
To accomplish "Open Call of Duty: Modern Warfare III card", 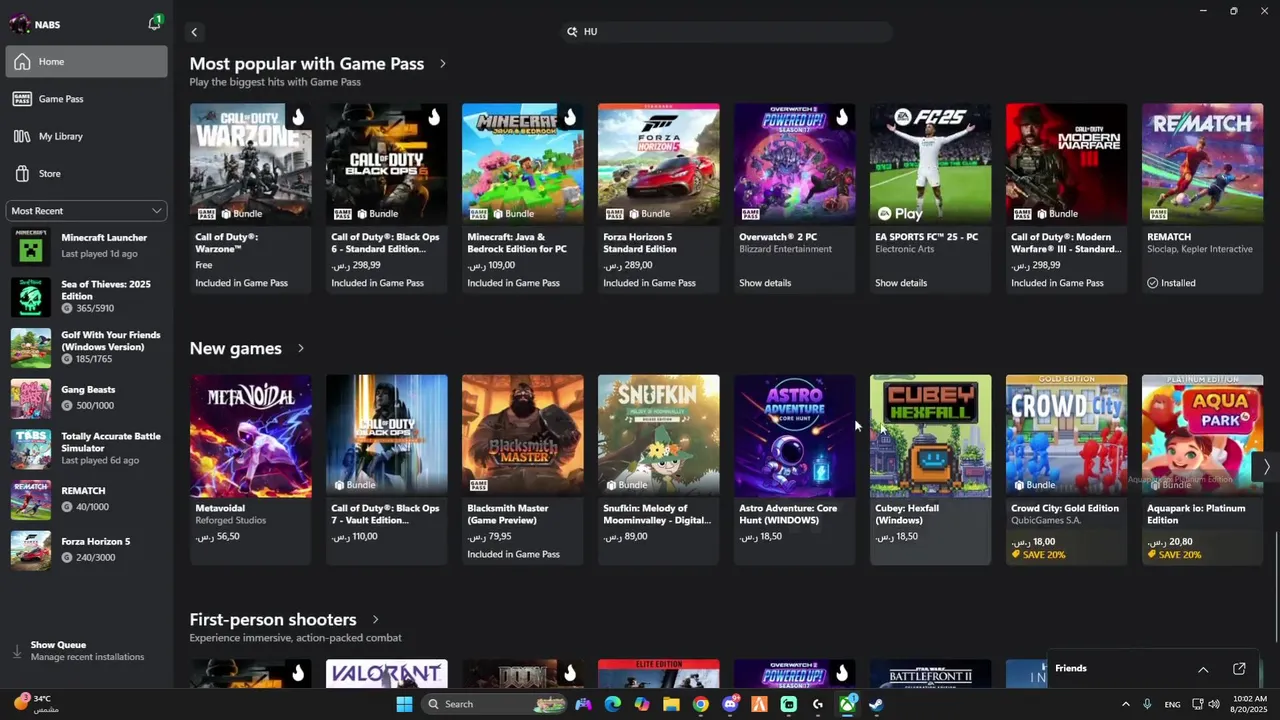I will [x=1067, y=198].
